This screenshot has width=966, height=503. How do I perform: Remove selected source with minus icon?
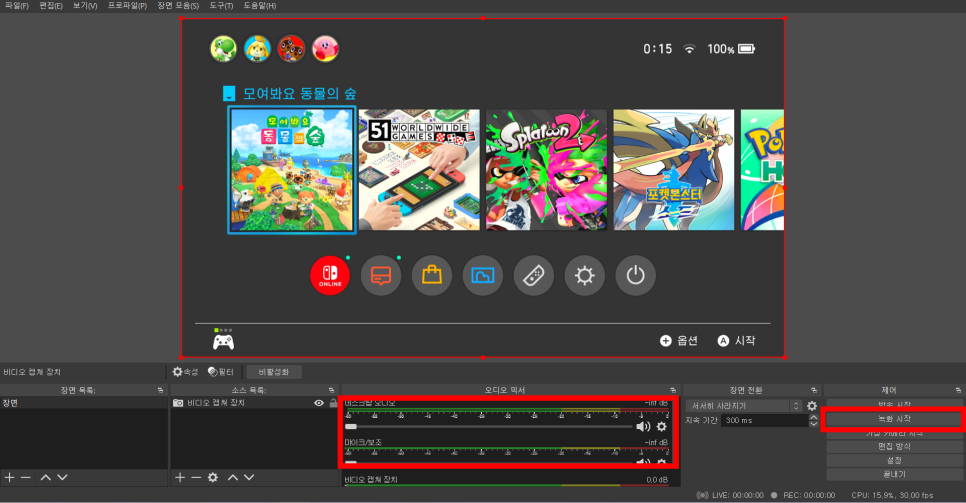pos(196,477)
